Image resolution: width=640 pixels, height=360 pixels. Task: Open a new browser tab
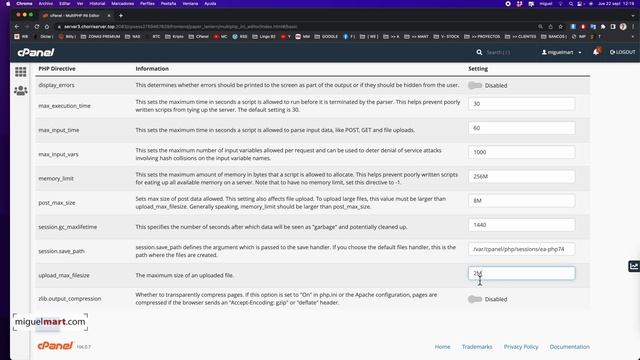click(x=121, y=16)
